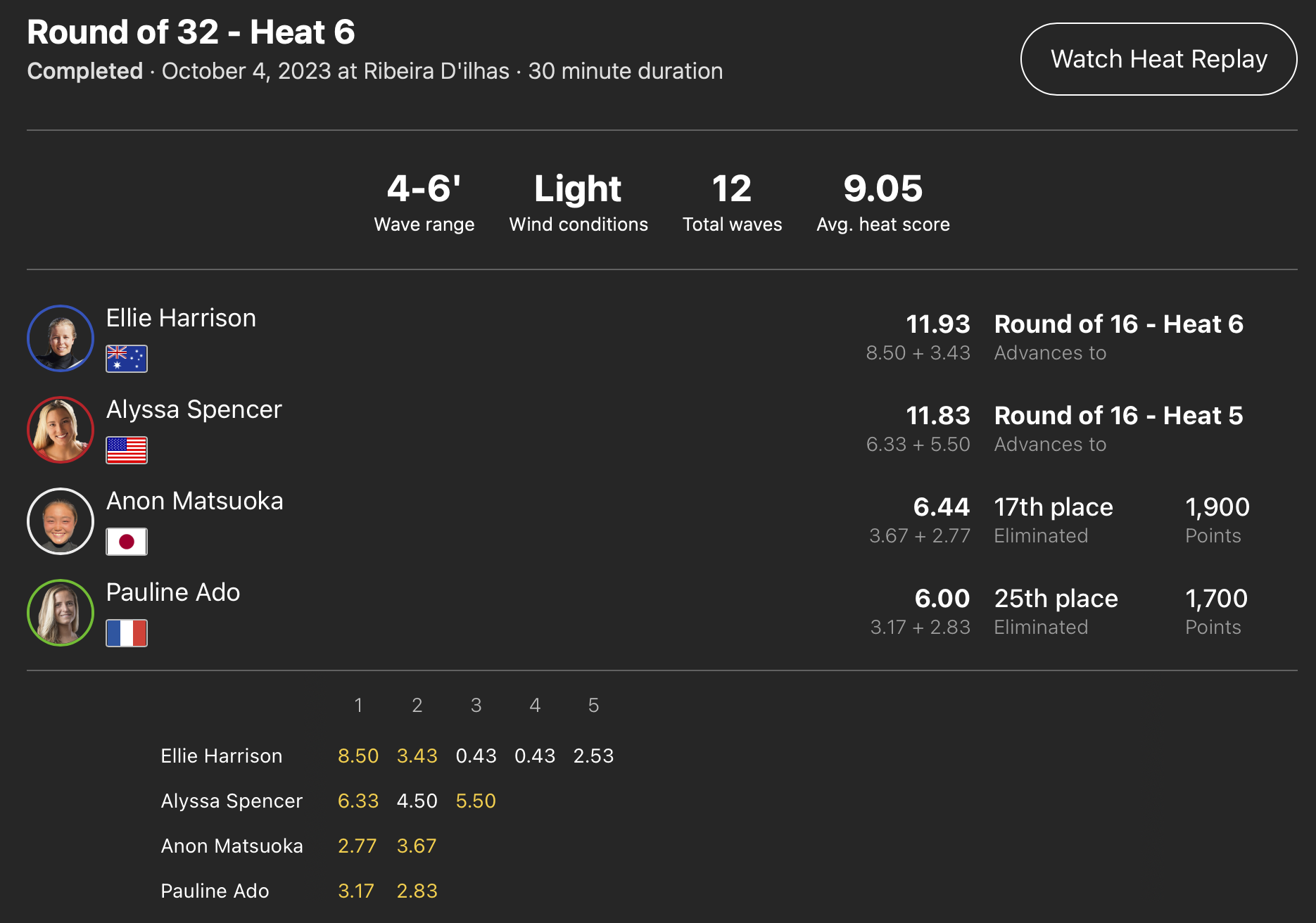Click the United States flag icon
Viewport: 1316px width, 923px height.
click(127, 450)
